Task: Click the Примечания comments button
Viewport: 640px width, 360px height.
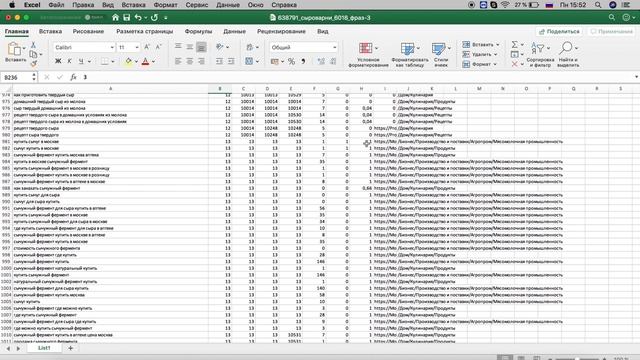Action: tap(611, 31)
